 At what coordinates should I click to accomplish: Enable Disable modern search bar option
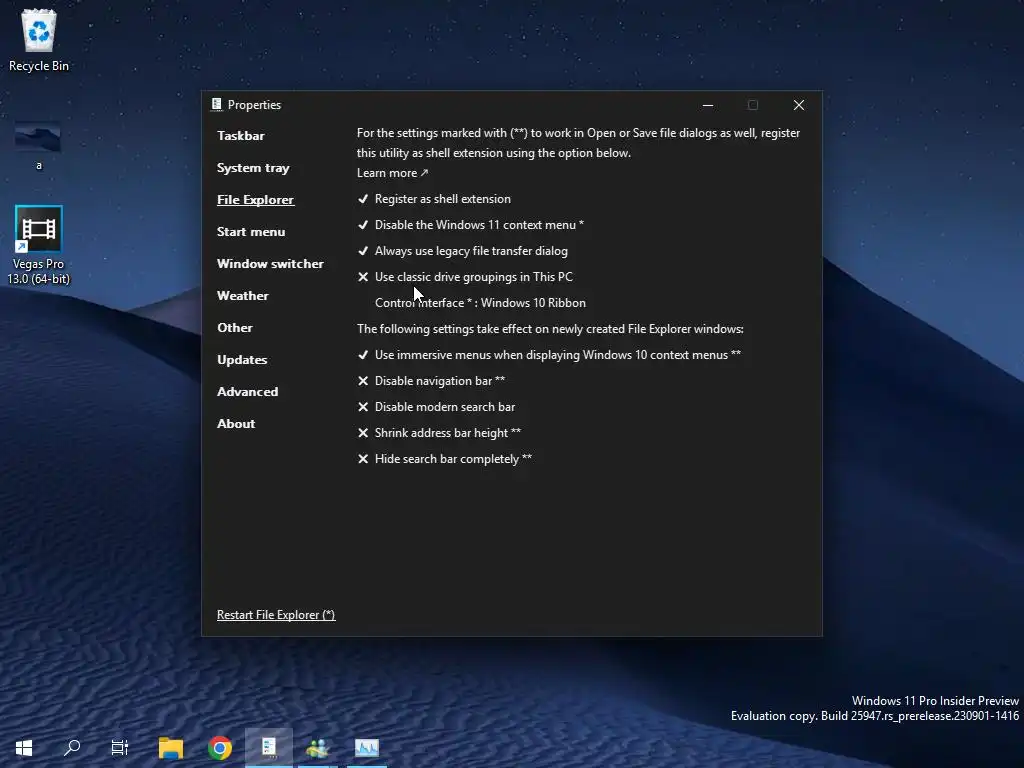pyautogui.click(x=436, y=407)
